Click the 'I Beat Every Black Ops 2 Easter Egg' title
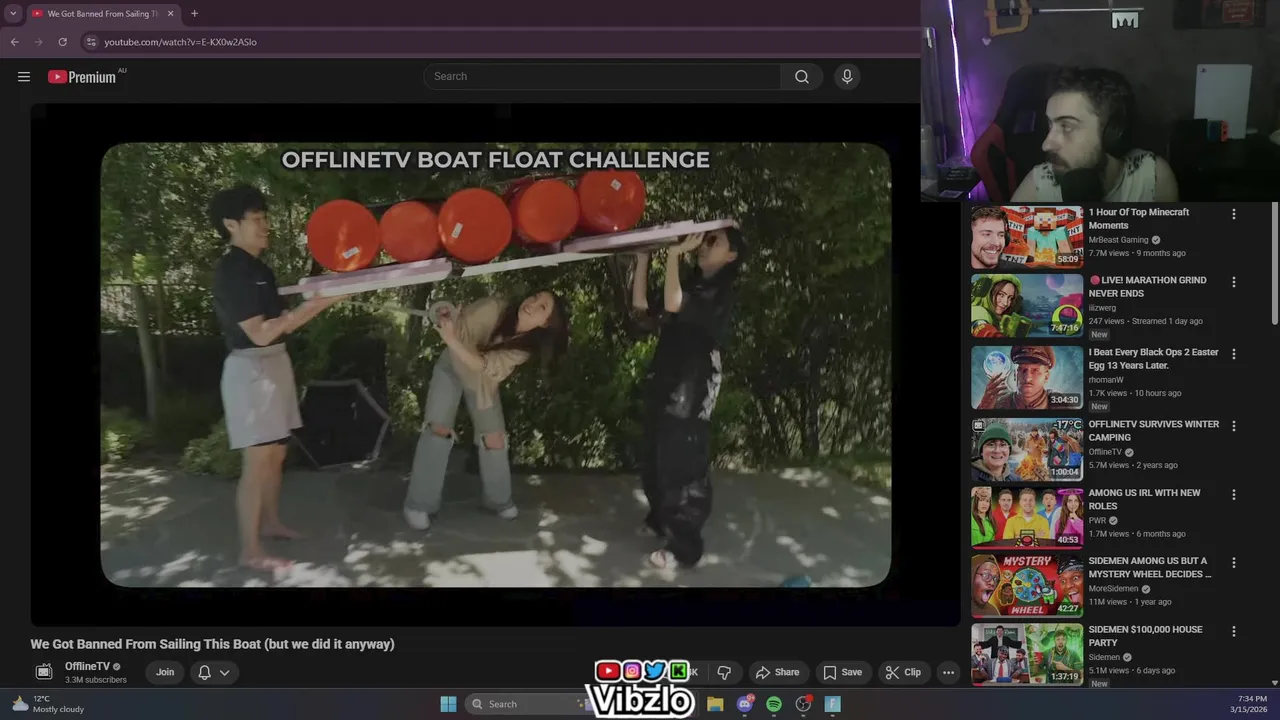Image resolution: width=1280 pixels, height=720 pixels. (1154, 359)
